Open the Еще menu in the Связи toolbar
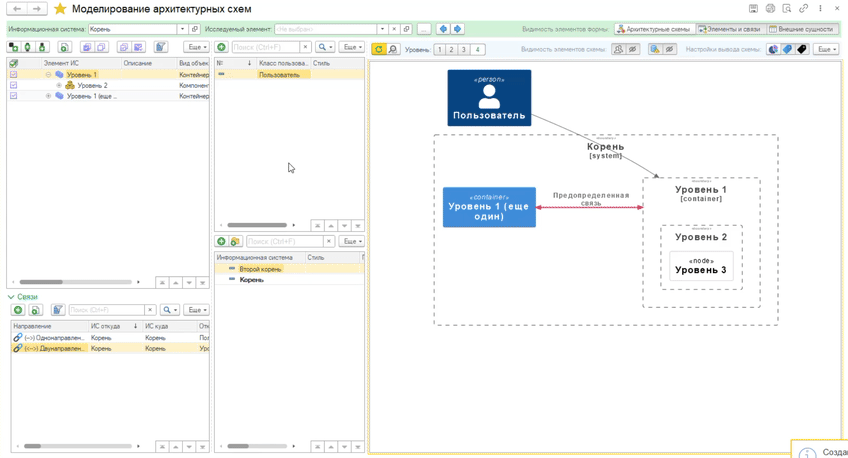 (196, 310)
